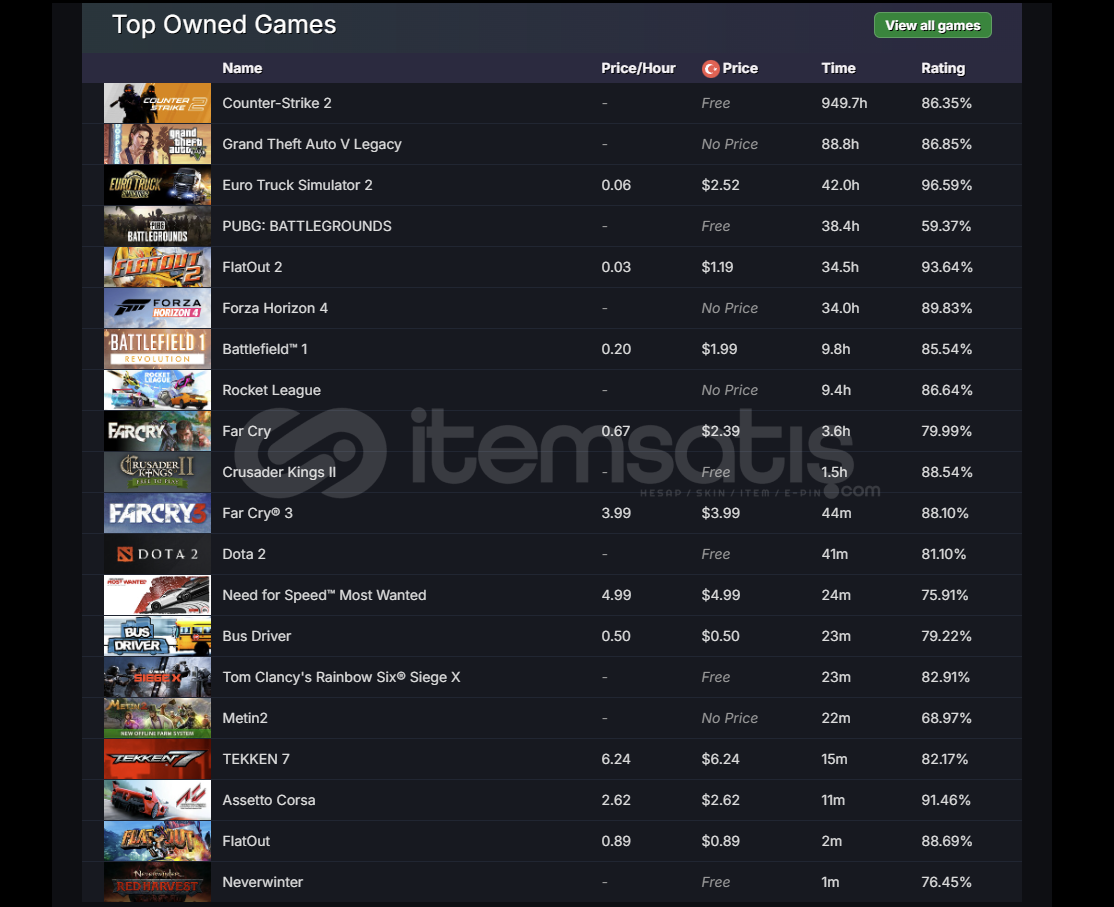
Task: Open the Battlefield 1 Revolution thumbnail
Action: click(157, 349)
